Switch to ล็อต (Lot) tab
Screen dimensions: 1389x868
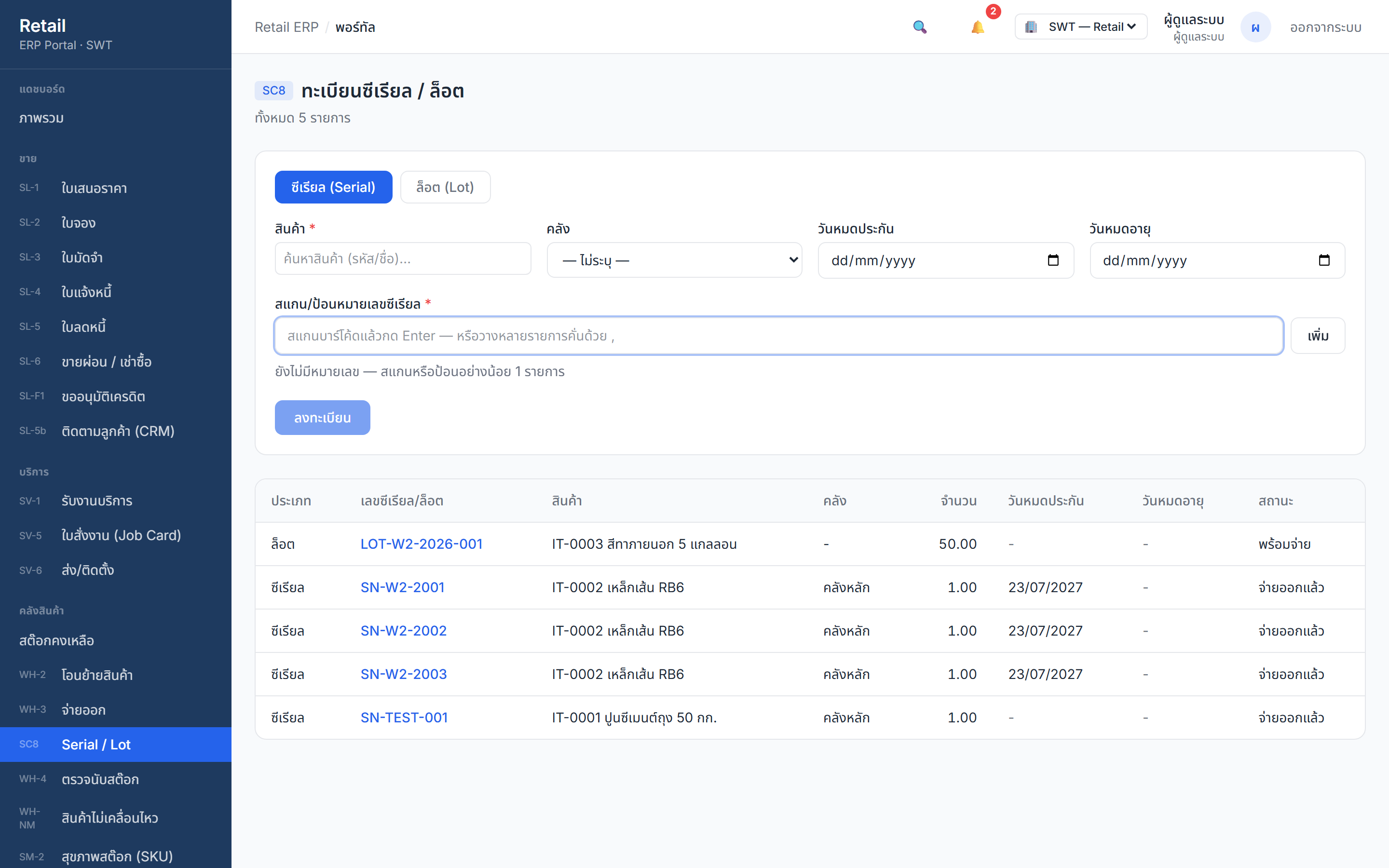[x=446, y=187]
